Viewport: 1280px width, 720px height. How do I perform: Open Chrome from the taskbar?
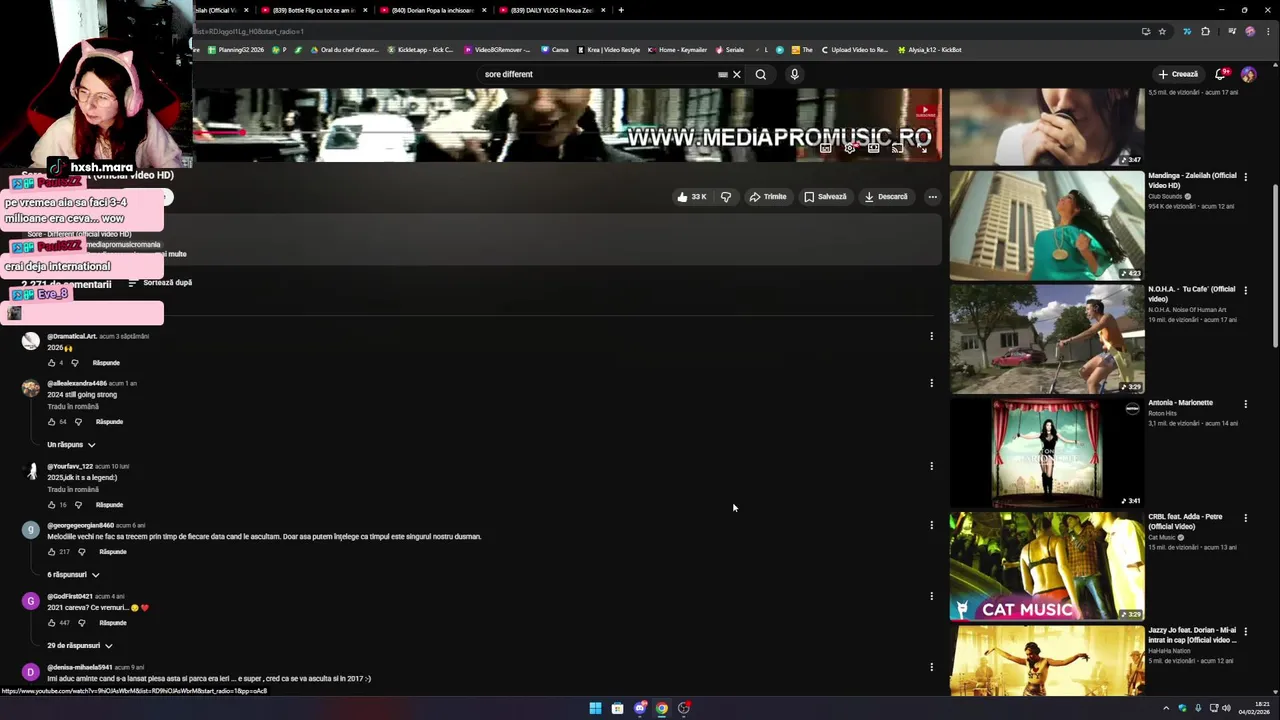tap(661, 708)
